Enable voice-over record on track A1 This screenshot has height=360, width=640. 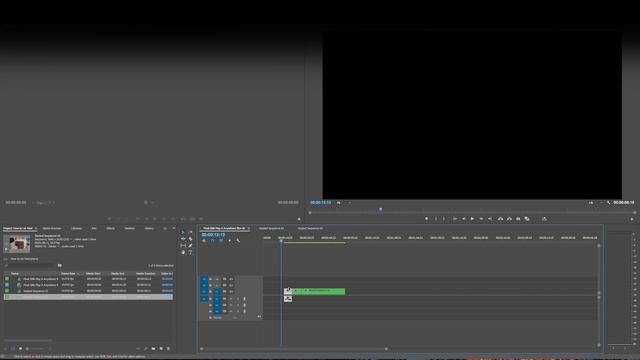tap(244, 299)
